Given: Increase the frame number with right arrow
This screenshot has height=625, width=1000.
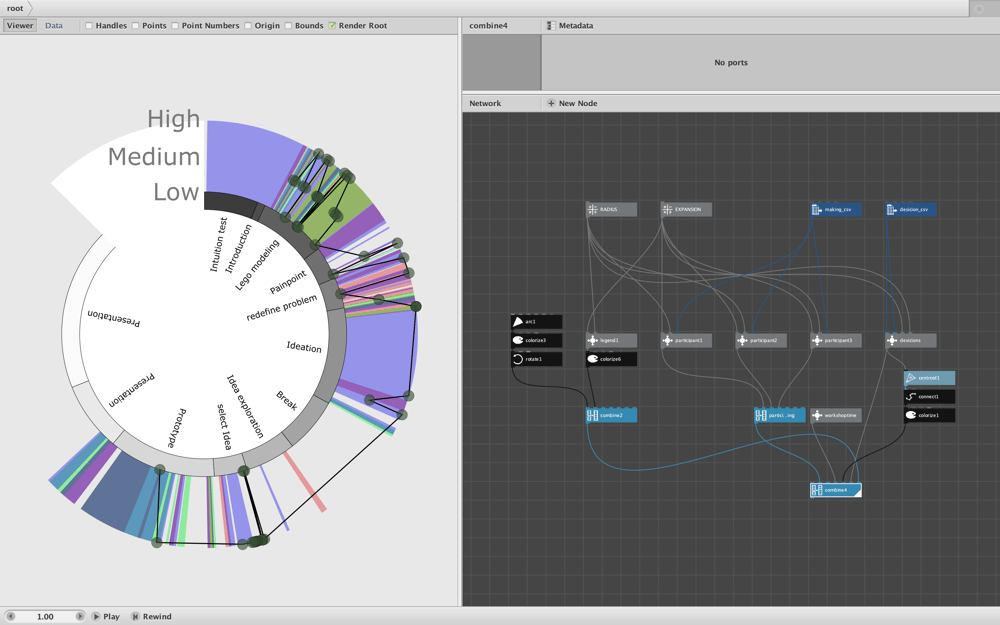Looking at the screenshot, I should 80,617.
